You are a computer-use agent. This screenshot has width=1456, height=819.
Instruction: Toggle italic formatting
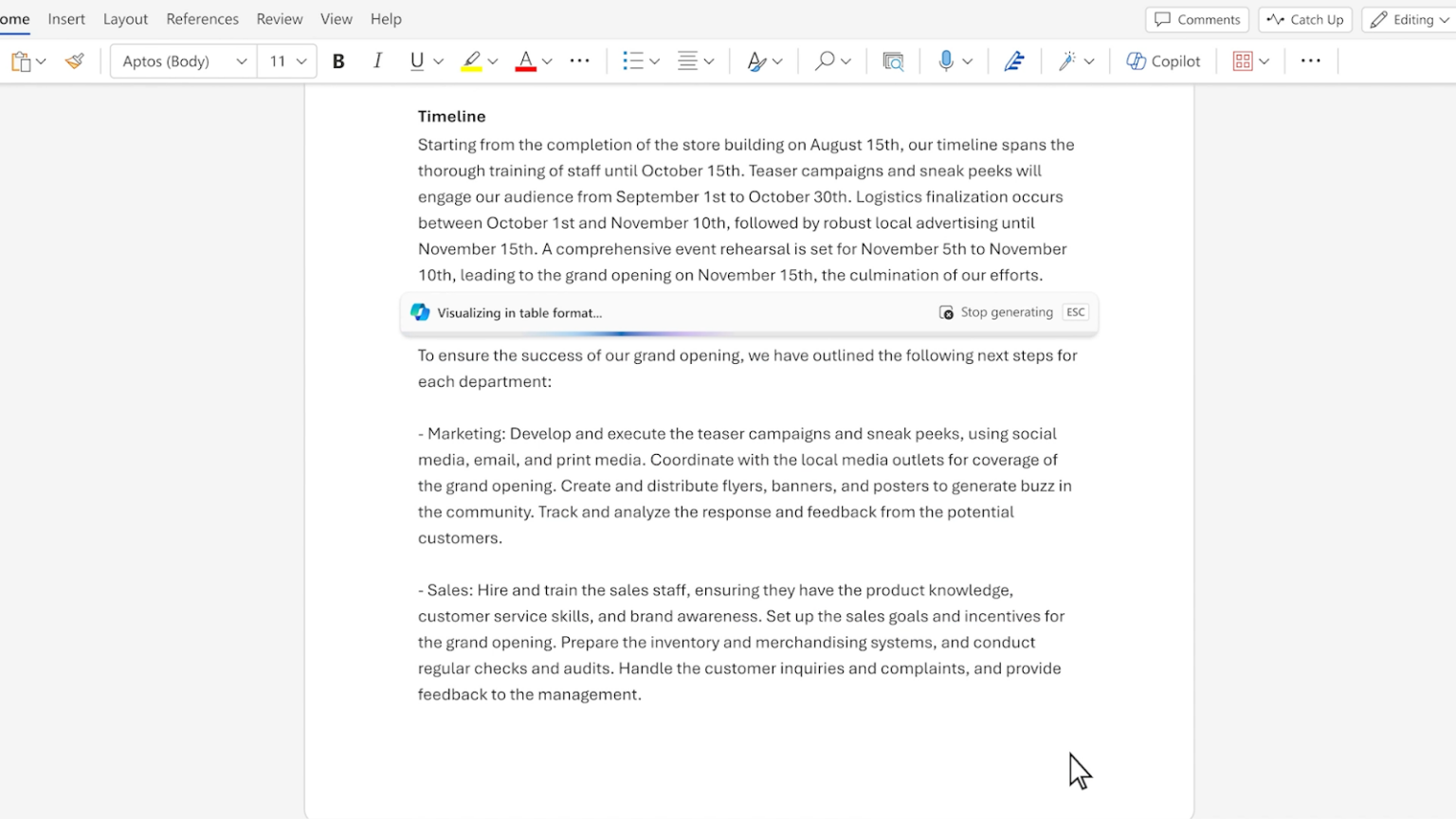click(377, 61)
